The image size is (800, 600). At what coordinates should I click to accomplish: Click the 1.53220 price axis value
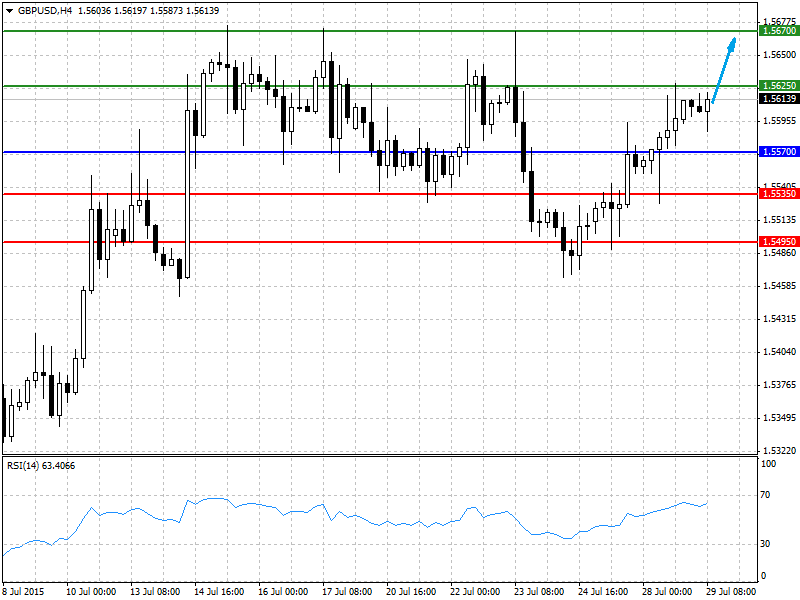pos(779,451)
